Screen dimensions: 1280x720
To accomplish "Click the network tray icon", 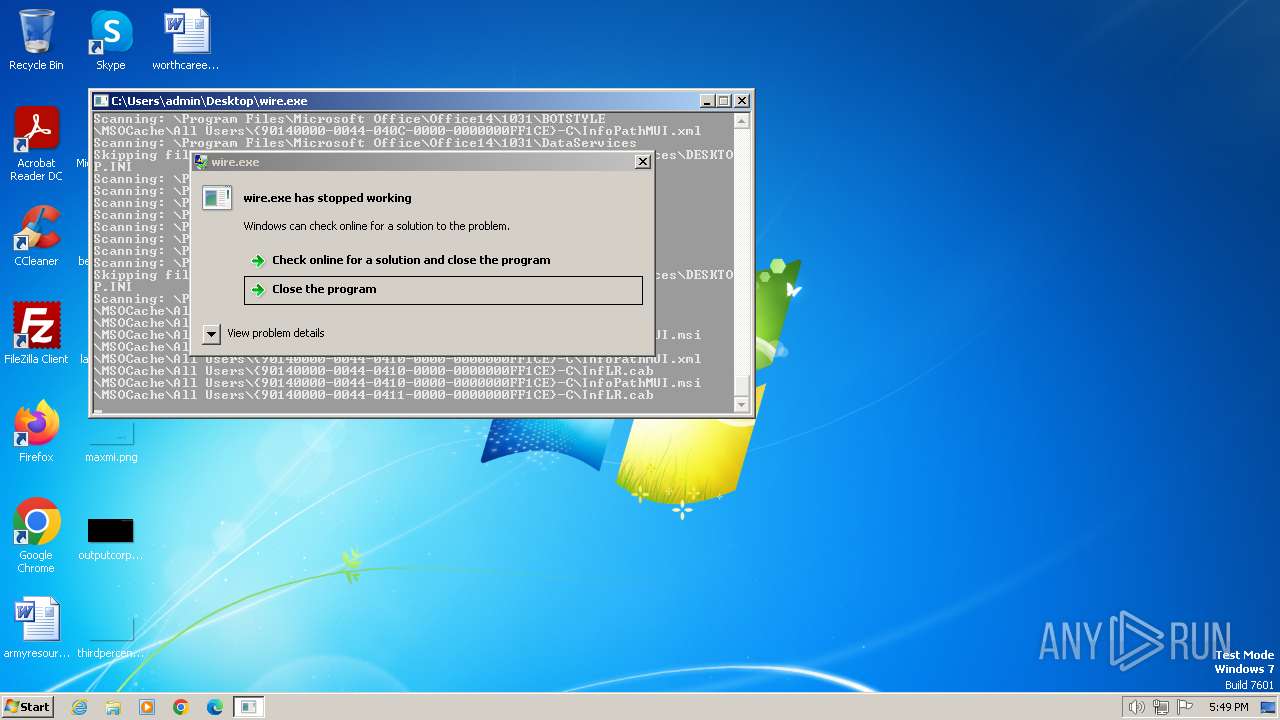I will [x=1161, y=707].
